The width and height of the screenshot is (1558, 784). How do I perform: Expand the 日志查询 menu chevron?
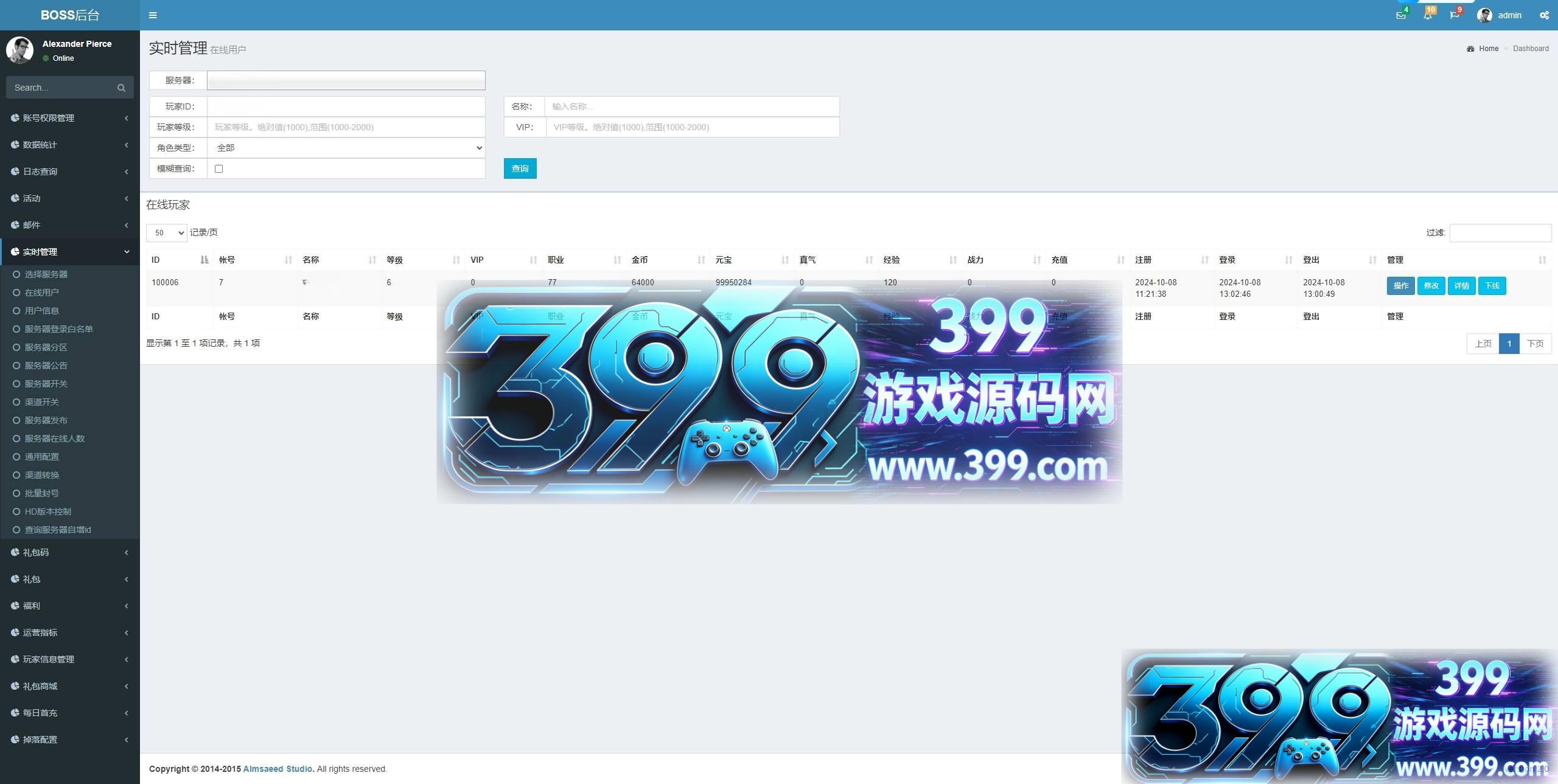(x=127, y=172)
